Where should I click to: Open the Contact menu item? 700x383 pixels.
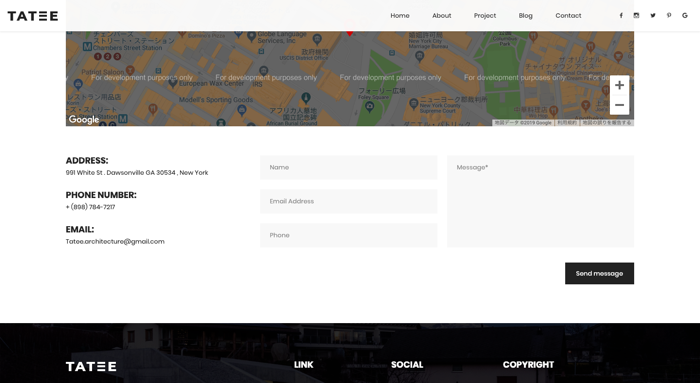(x=568, y=16)
